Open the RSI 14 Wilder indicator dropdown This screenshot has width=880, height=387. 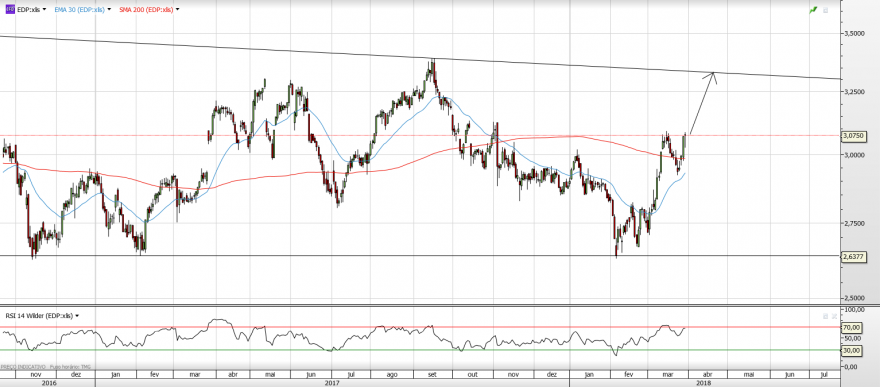[77, 316]
